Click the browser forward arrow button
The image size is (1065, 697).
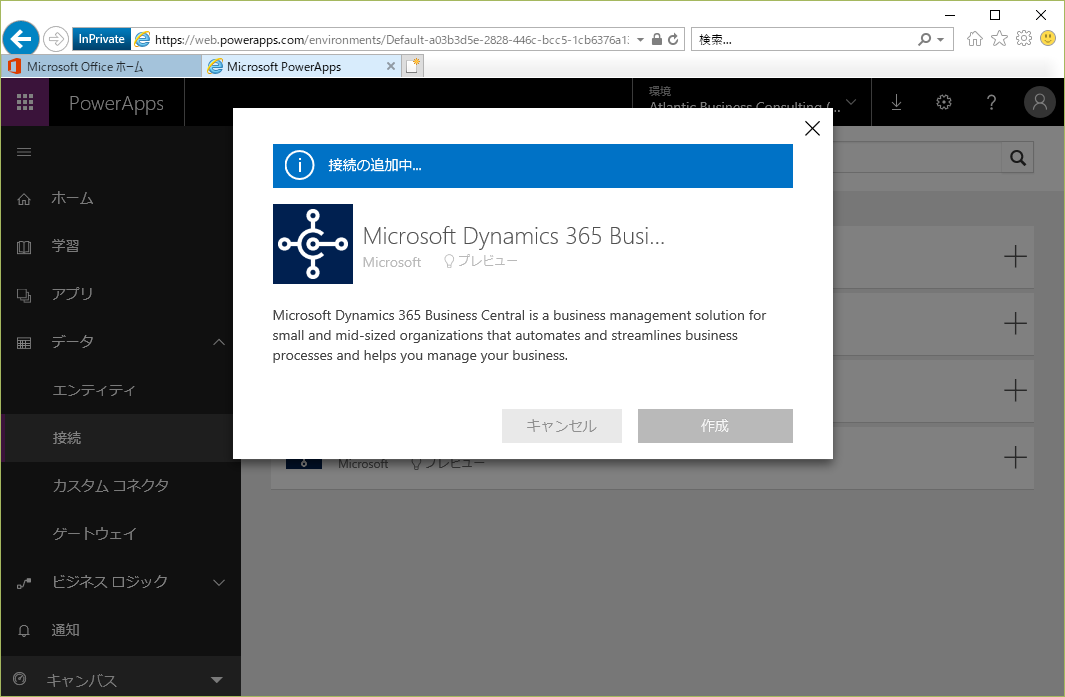(56, 39)
